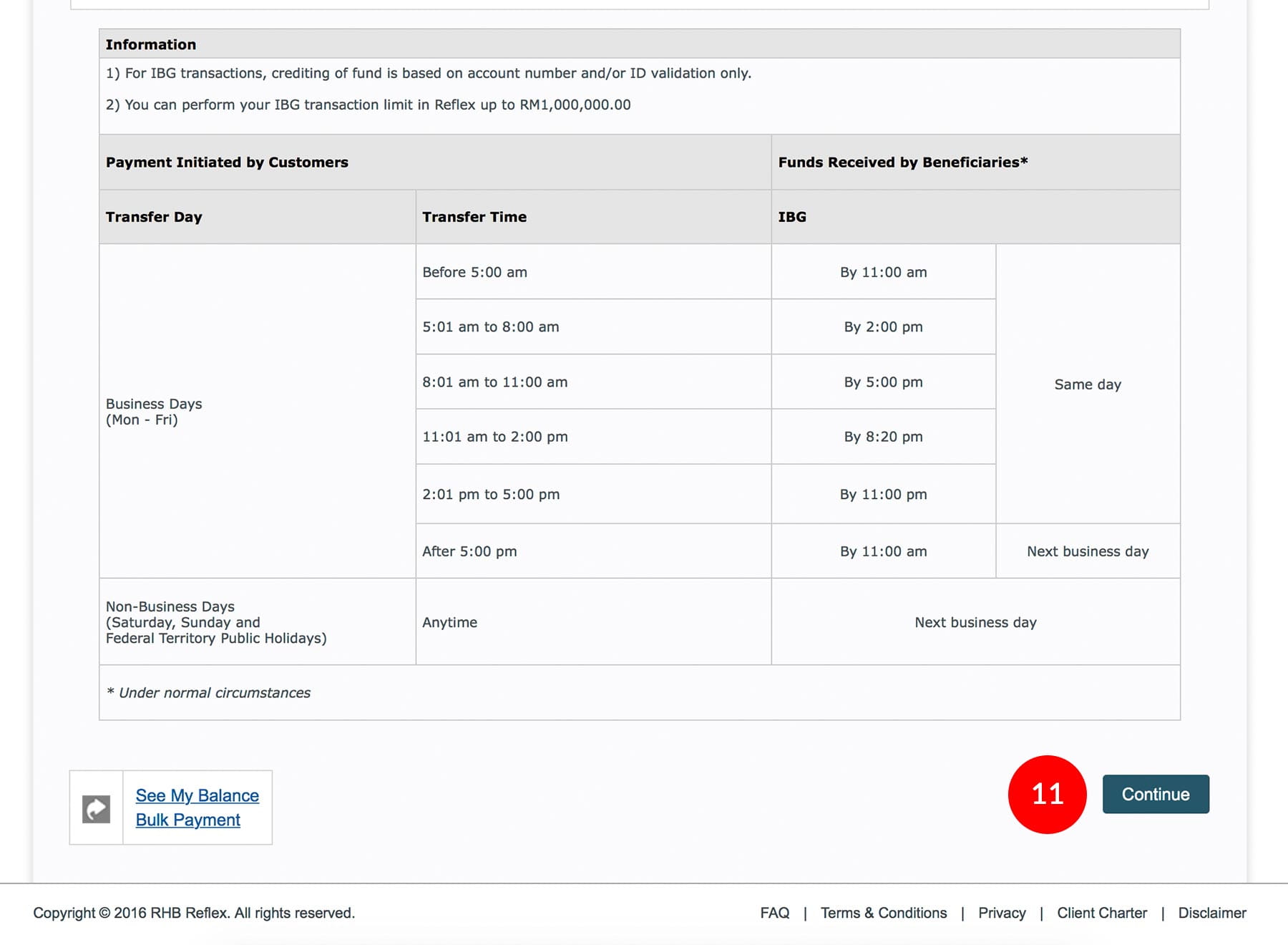Click the Anytime transfer time cell

click(449, 622)
